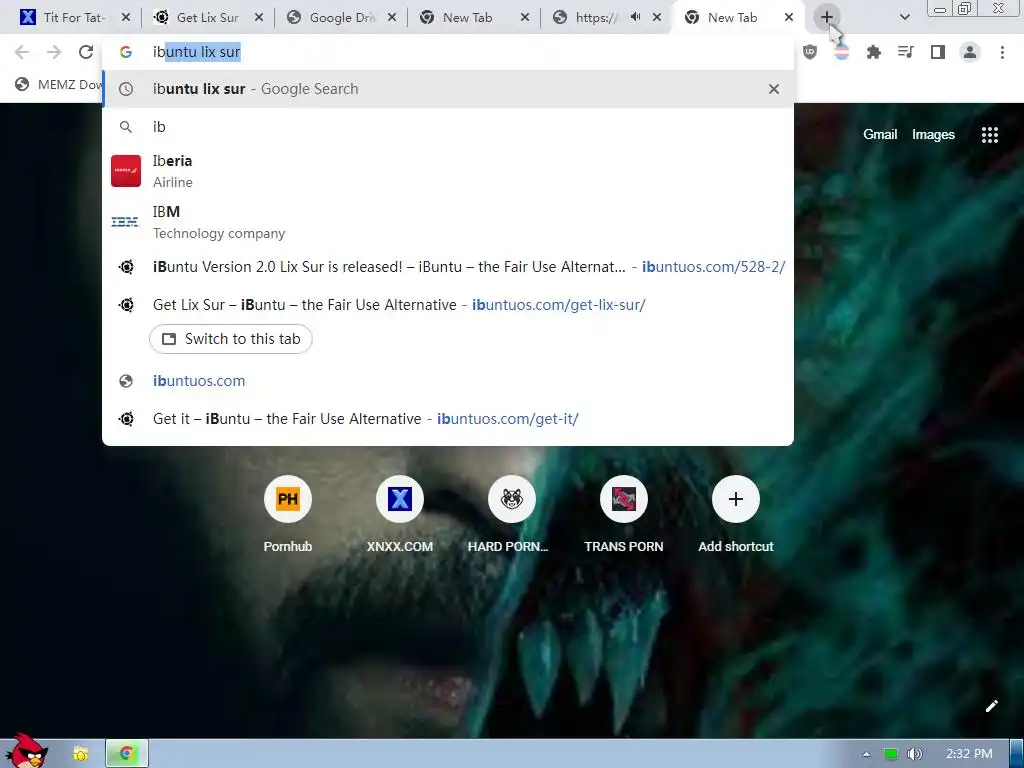This screenshot has height=768, width=1024.
Task: Close the active New Tab
Action: 789,17
